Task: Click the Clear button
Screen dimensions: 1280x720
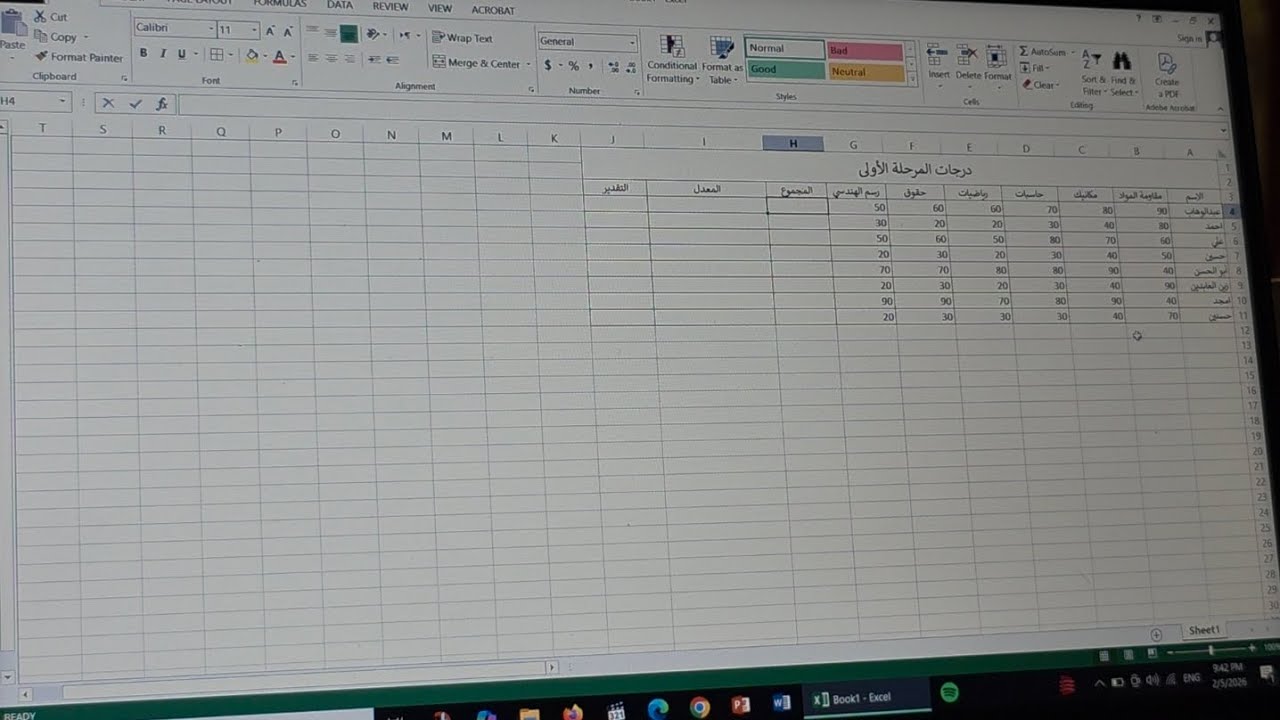Action: 1039,85
